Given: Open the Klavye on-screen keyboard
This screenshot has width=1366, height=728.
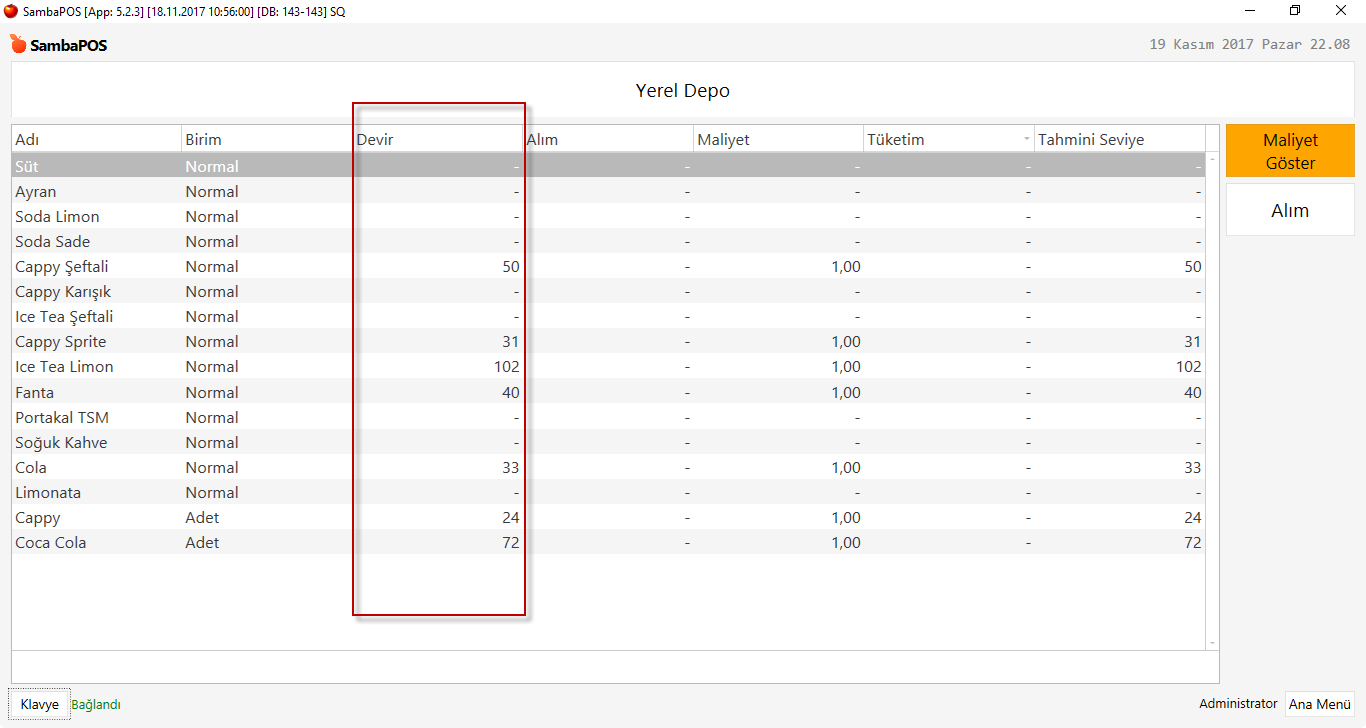Looking at the screenshot, I should 40,704.
